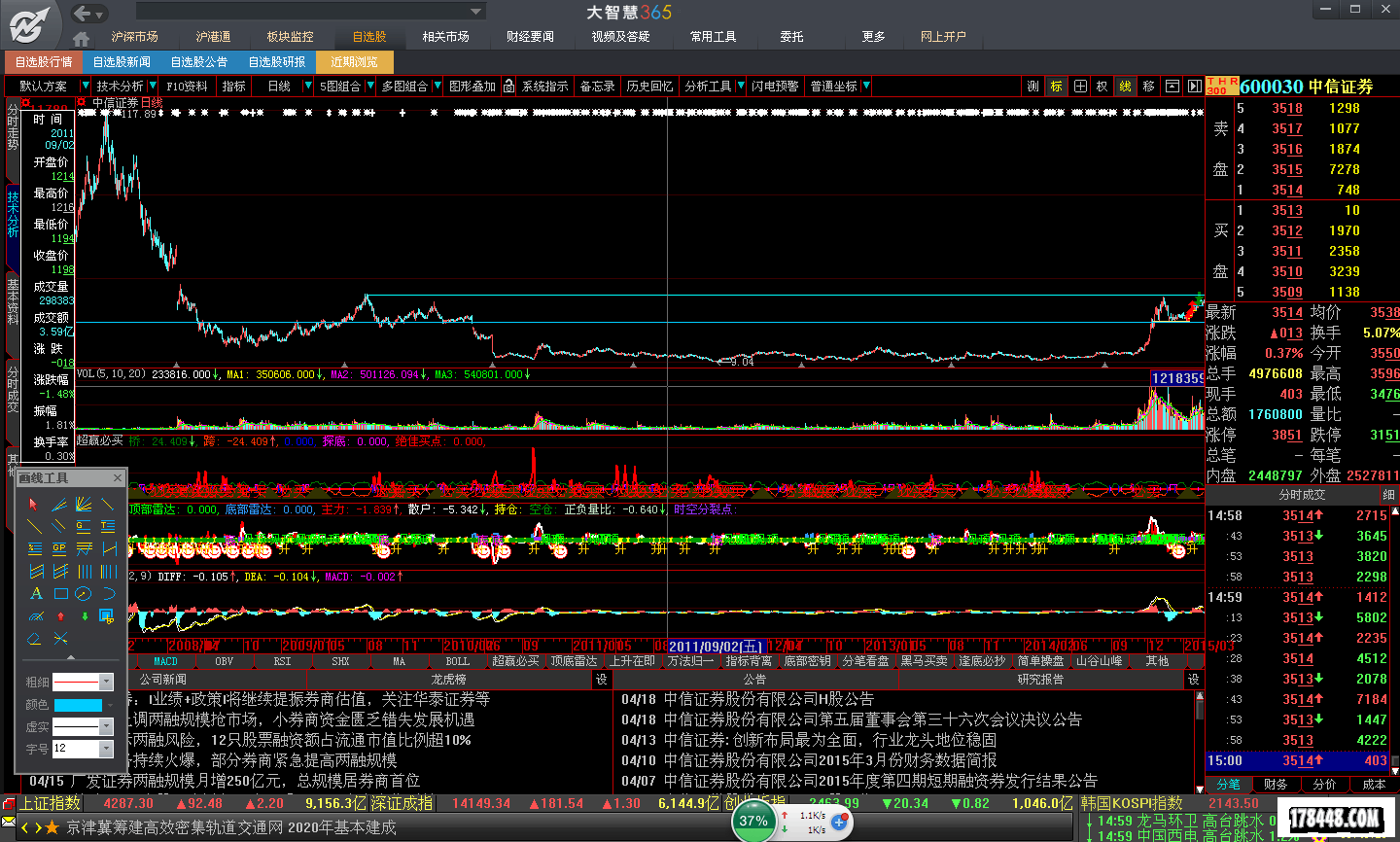Screen dimensions: 1400x842
Task: Choose the delete-lines scissors cross tool
Action: pos(61,639)
